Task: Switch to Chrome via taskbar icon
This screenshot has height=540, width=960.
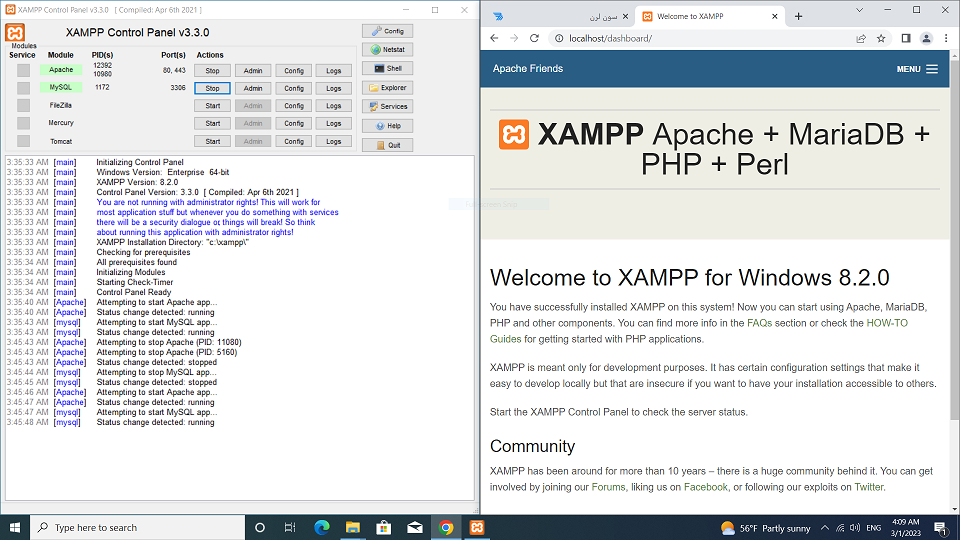Action: (x=446, y=527)
